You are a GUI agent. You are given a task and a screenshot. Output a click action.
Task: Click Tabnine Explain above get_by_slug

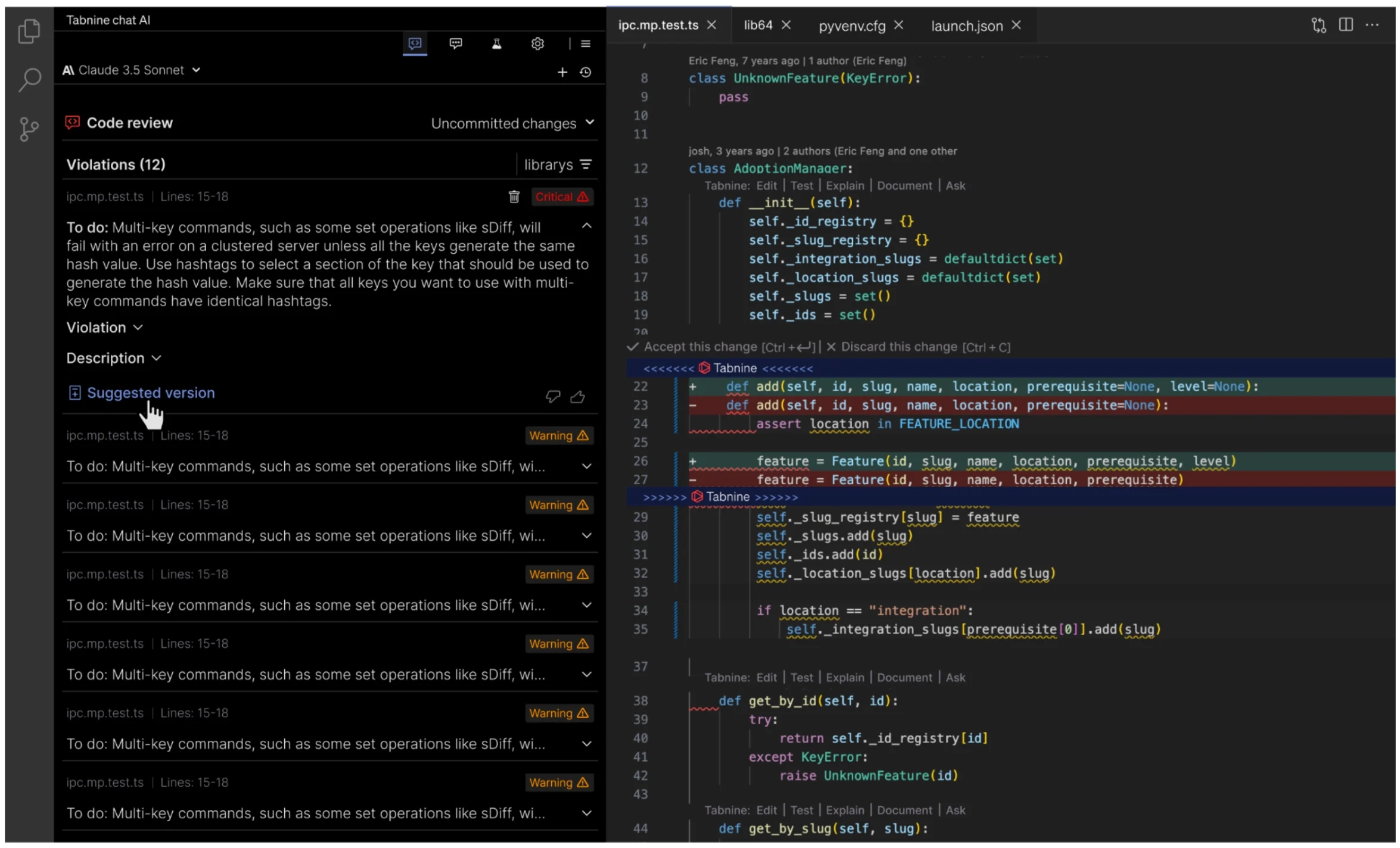pos(845,810)
